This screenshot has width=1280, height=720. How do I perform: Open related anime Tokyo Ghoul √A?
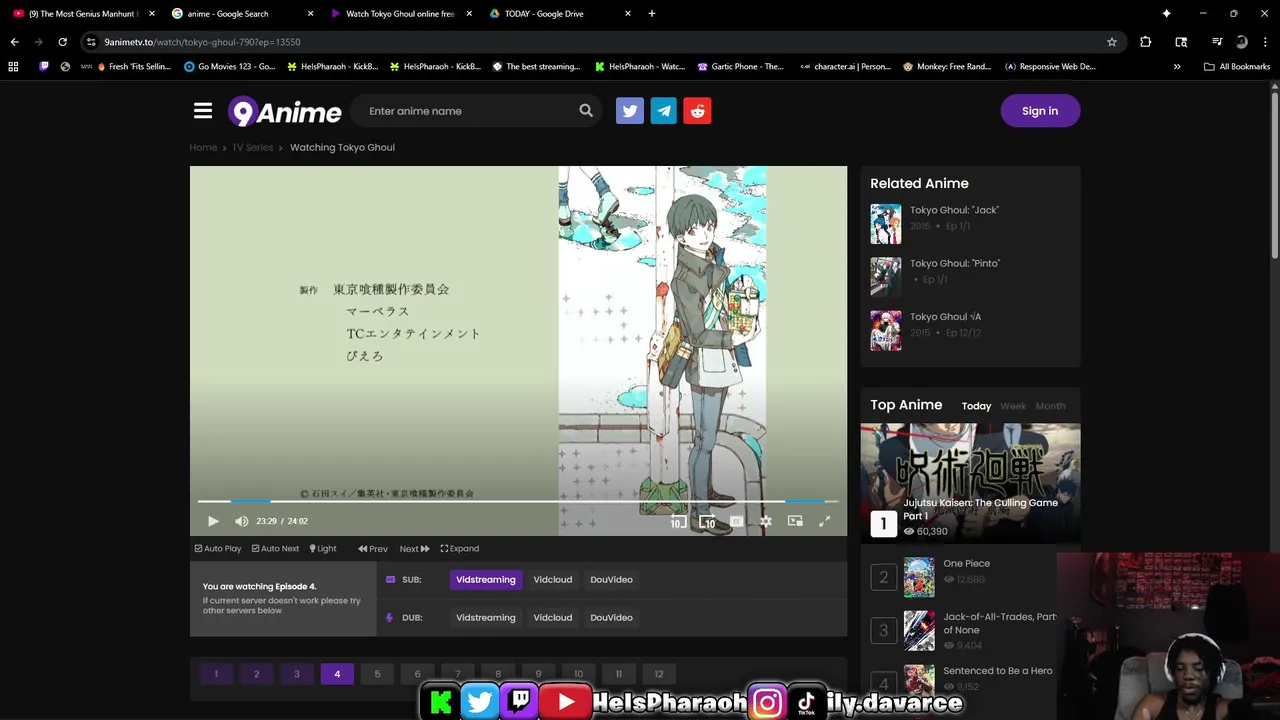click(945, 317)
